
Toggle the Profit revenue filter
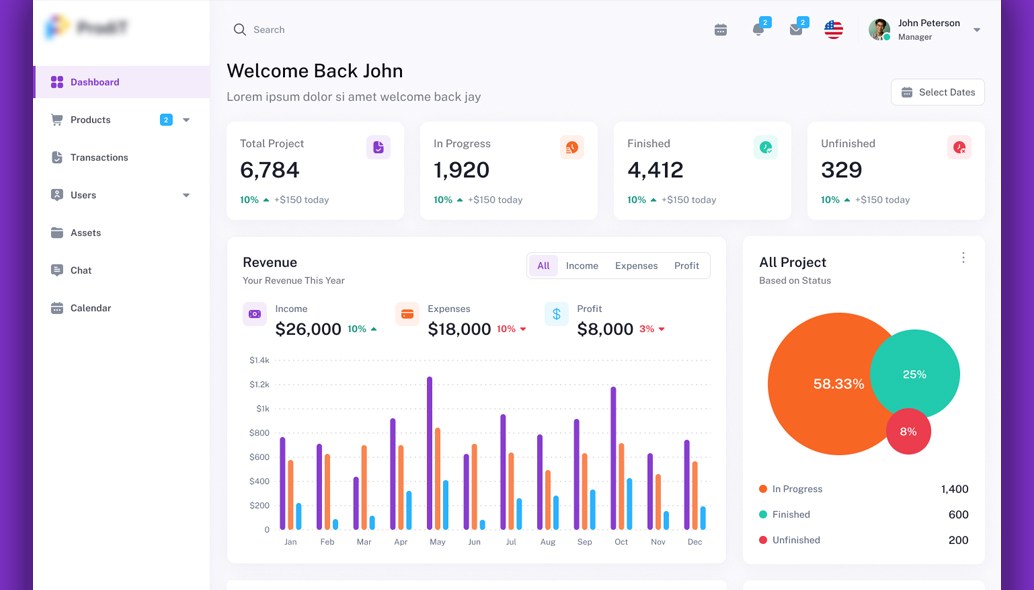pyautogui.click(x=686, y=266)
